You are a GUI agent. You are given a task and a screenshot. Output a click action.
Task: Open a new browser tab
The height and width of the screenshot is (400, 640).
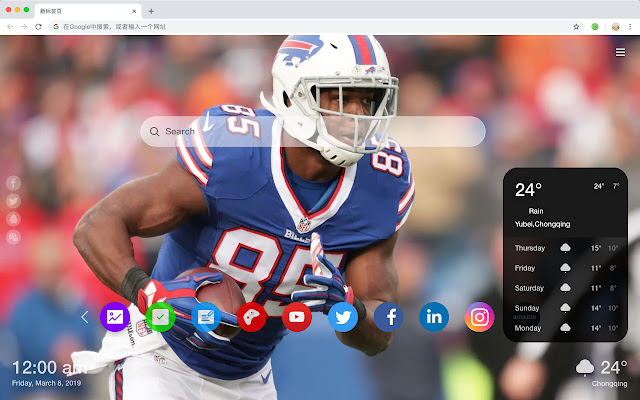[x=151, y=11]
